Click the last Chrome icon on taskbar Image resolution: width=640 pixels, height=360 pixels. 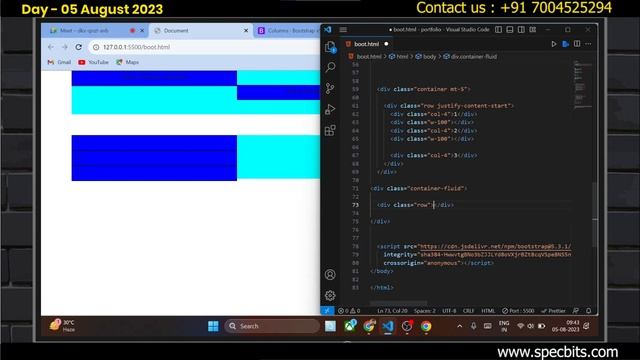tap(426, 326)
